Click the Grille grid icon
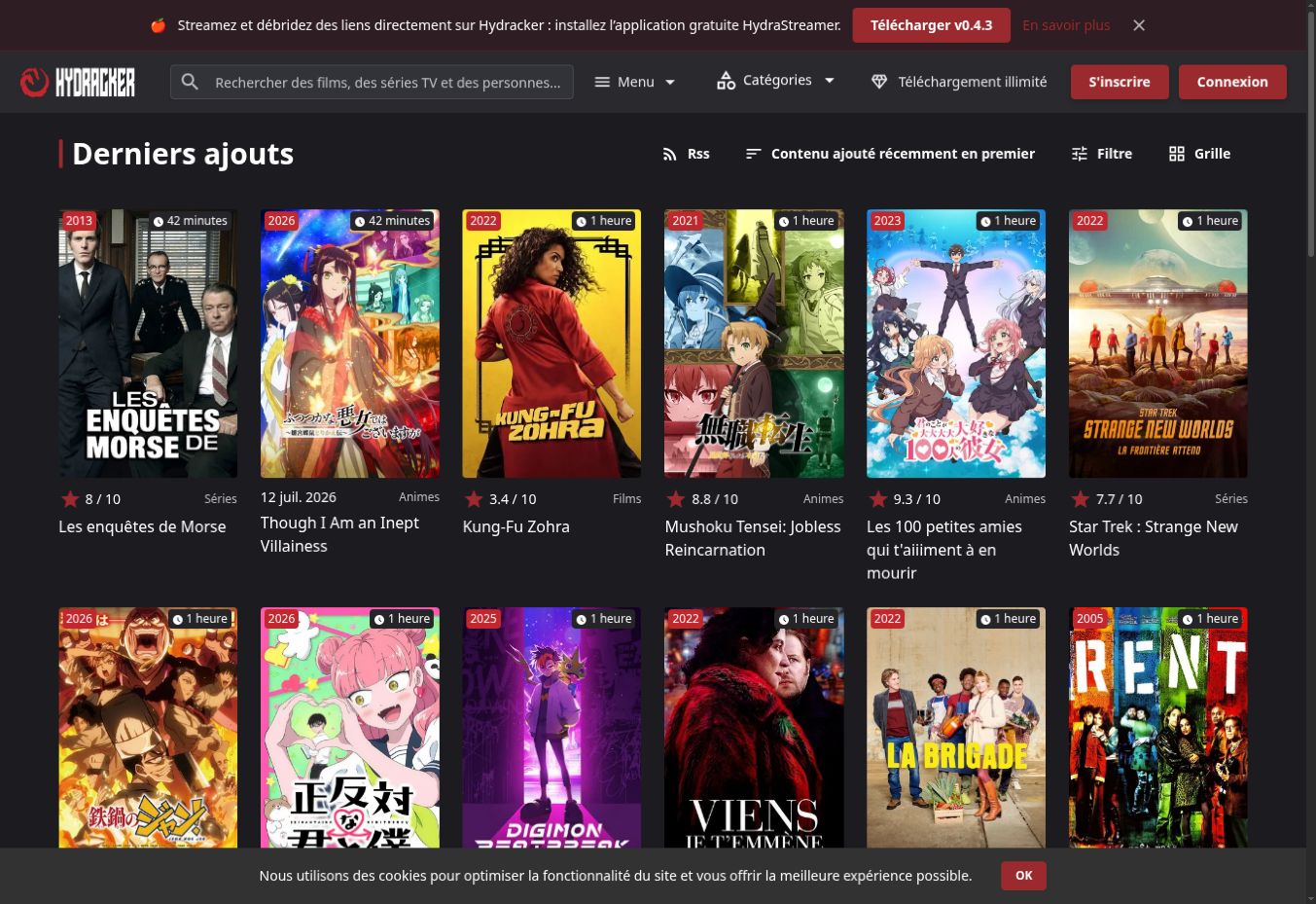The height and width of the screenshot is (904, 1316). pos(1177,154)
